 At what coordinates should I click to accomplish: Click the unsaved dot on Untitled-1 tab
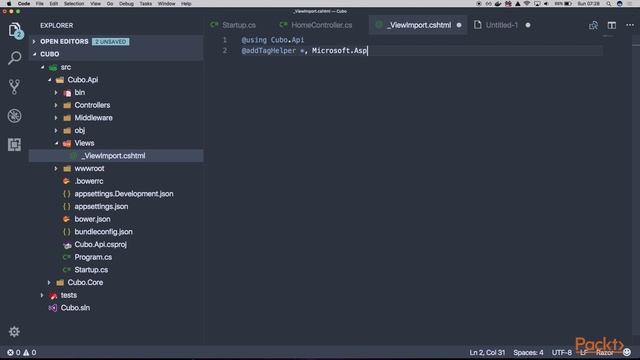coord(528,25)
